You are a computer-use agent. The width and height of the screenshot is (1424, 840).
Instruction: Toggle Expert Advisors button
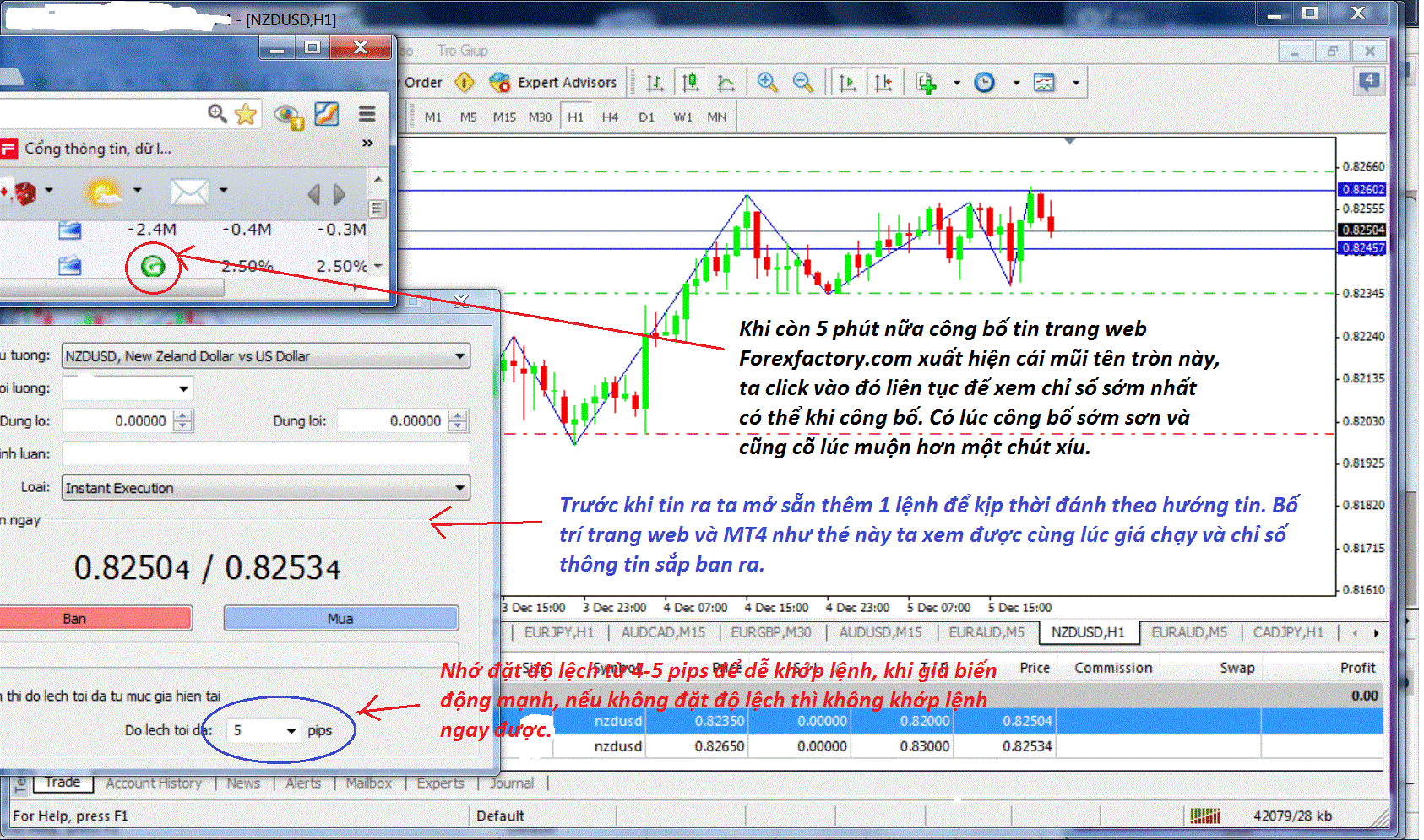click(553, 82)
